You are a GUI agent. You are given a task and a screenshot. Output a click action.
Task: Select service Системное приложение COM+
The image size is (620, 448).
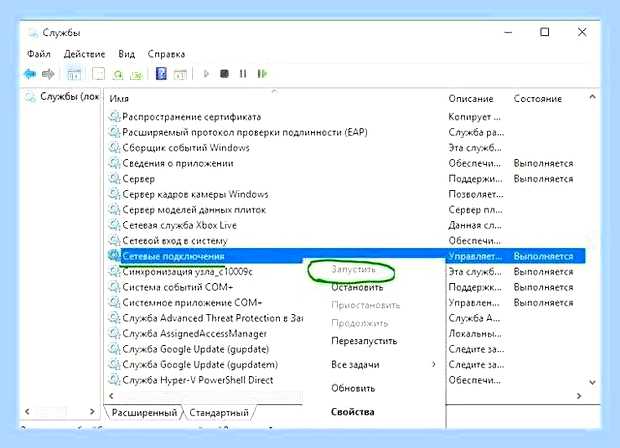coord(192,303)
